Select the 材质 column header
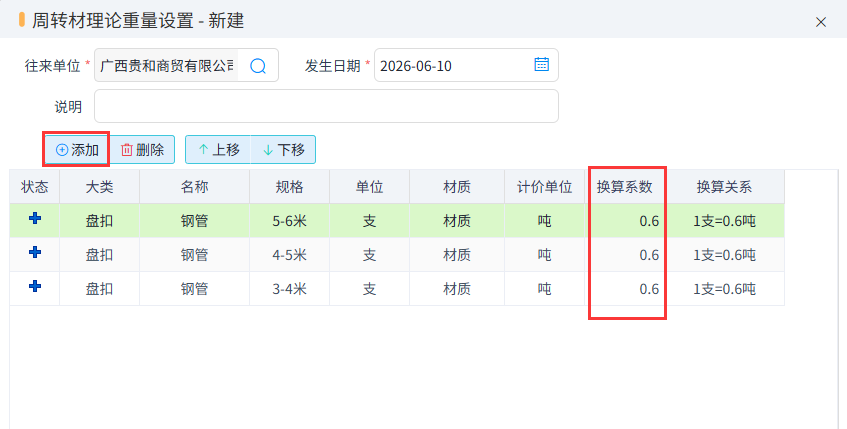Screen dimensions: 847x429 (457, 187)
